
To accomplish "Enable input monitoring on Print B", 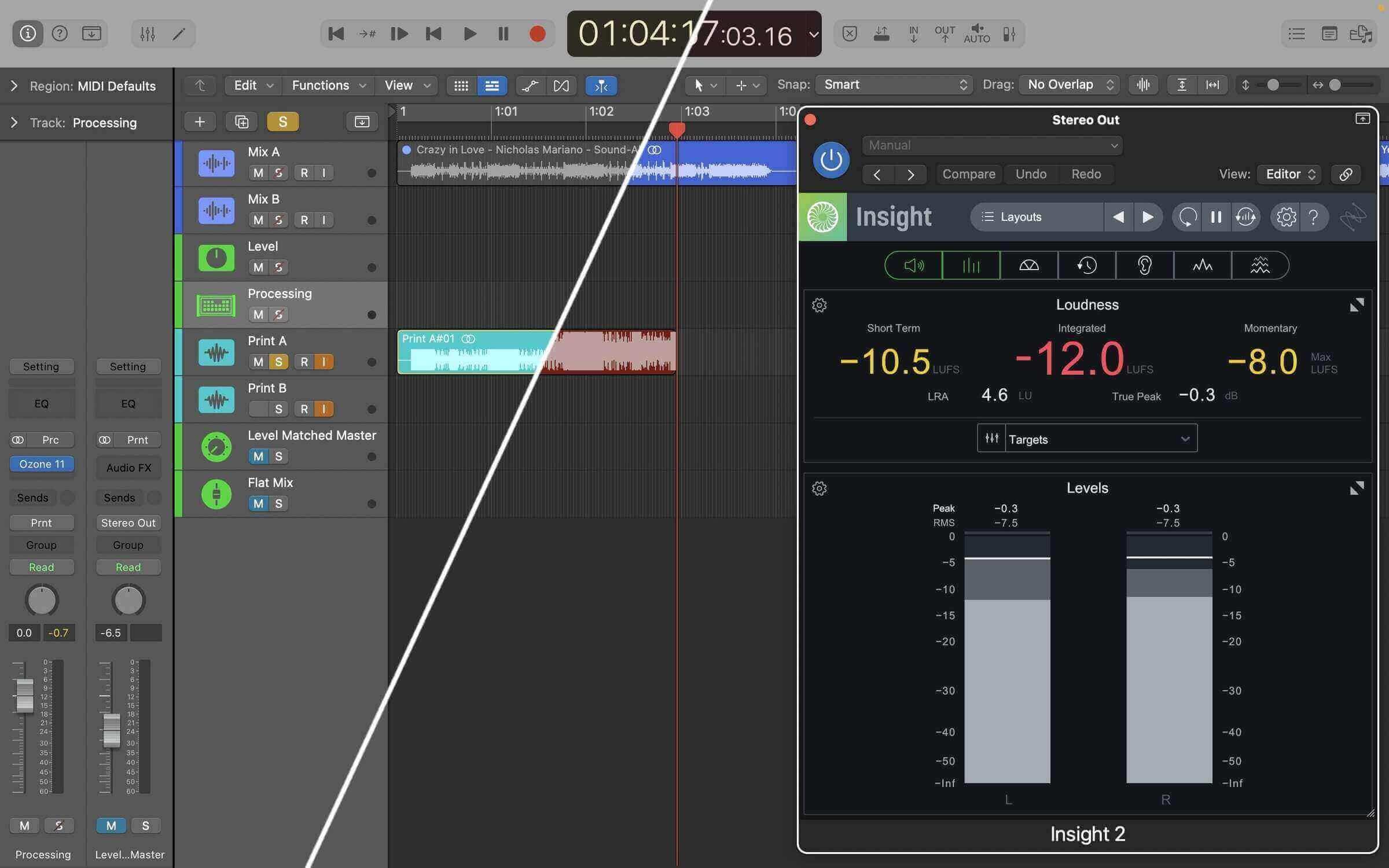I will (x=324, y=409).
